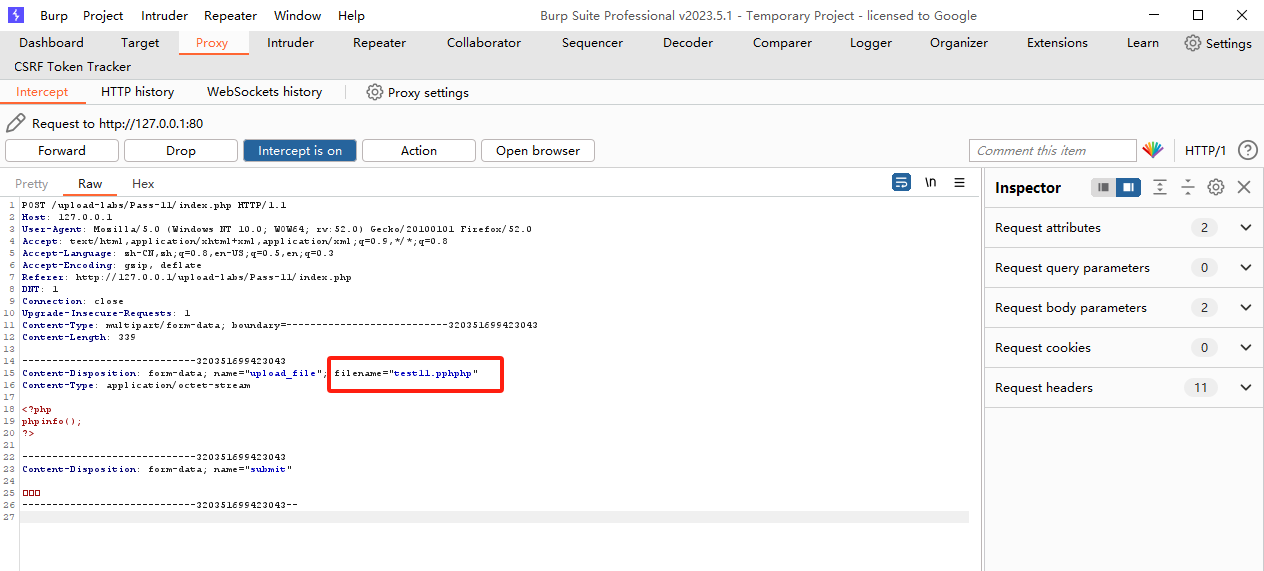Switch Inspector to left-side layout
This screenshot has width=1264, height=571.
[x=1103, y=187]
